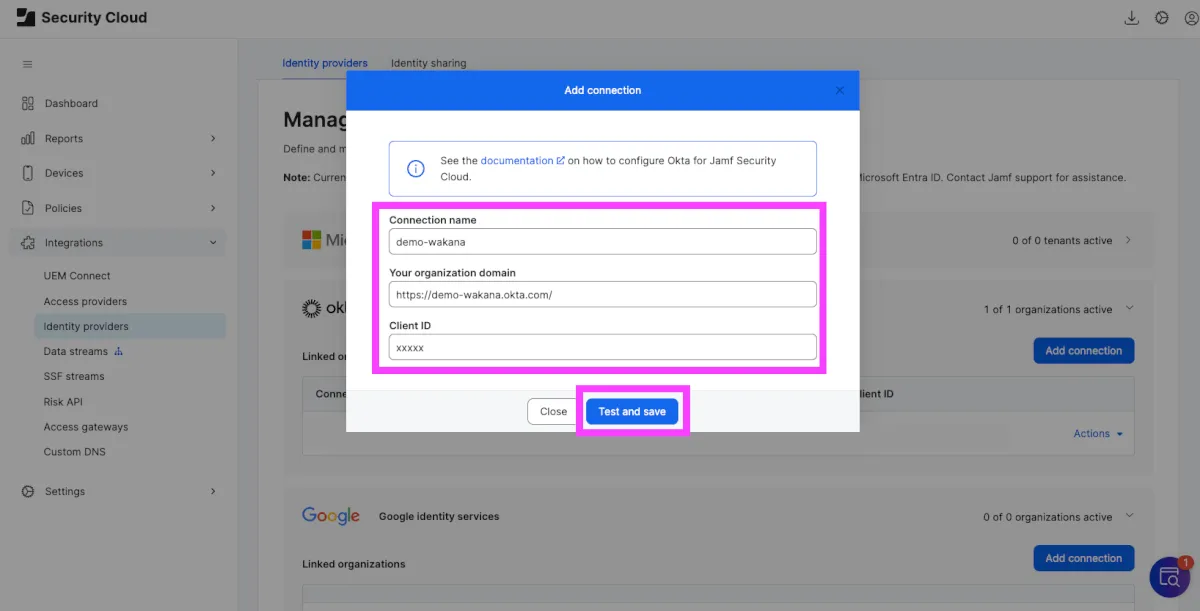This screenshot has height=611, width=1200.
Task: Open the Actions dropdown in Okta table
Action: click(x=1098, y=434)
